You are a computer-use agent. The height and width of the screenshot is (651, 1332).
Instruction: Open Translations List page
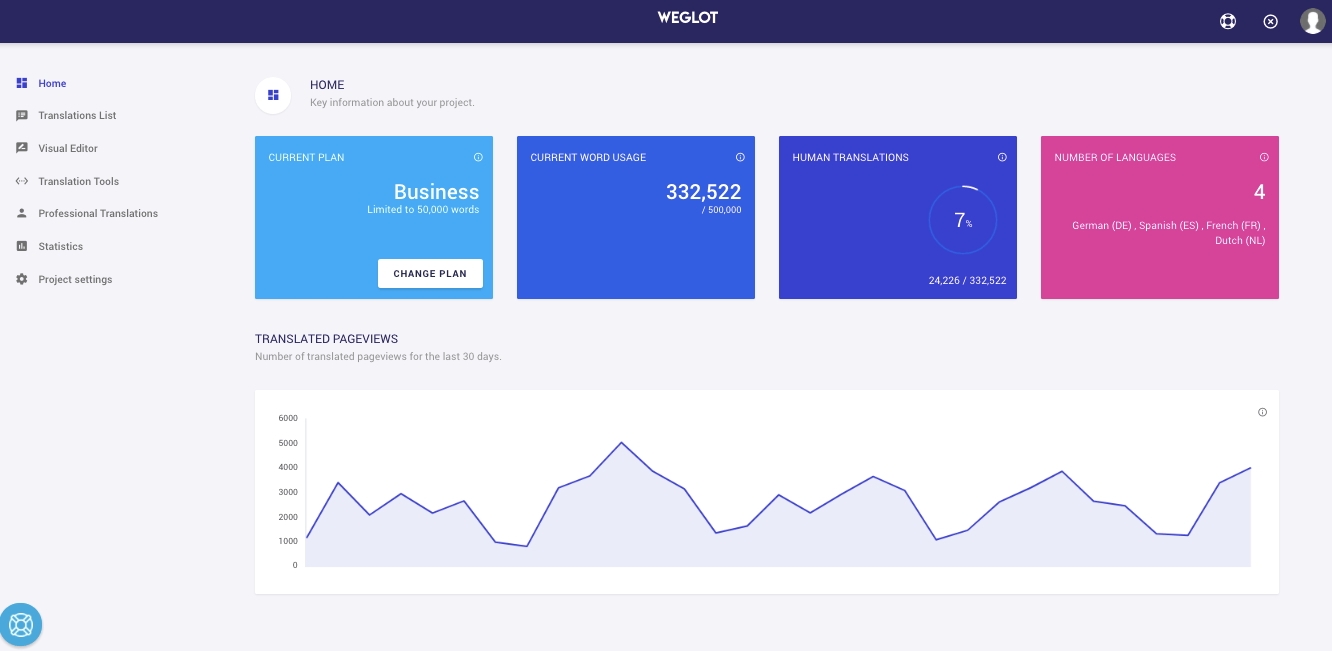pos(77,116)
